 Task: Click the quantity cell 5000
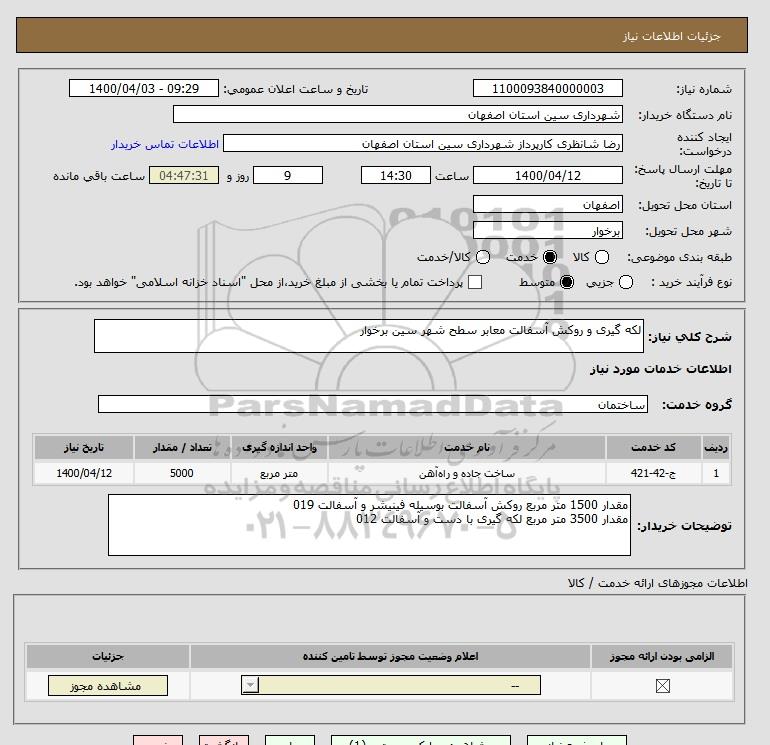(x=182, y=473)
